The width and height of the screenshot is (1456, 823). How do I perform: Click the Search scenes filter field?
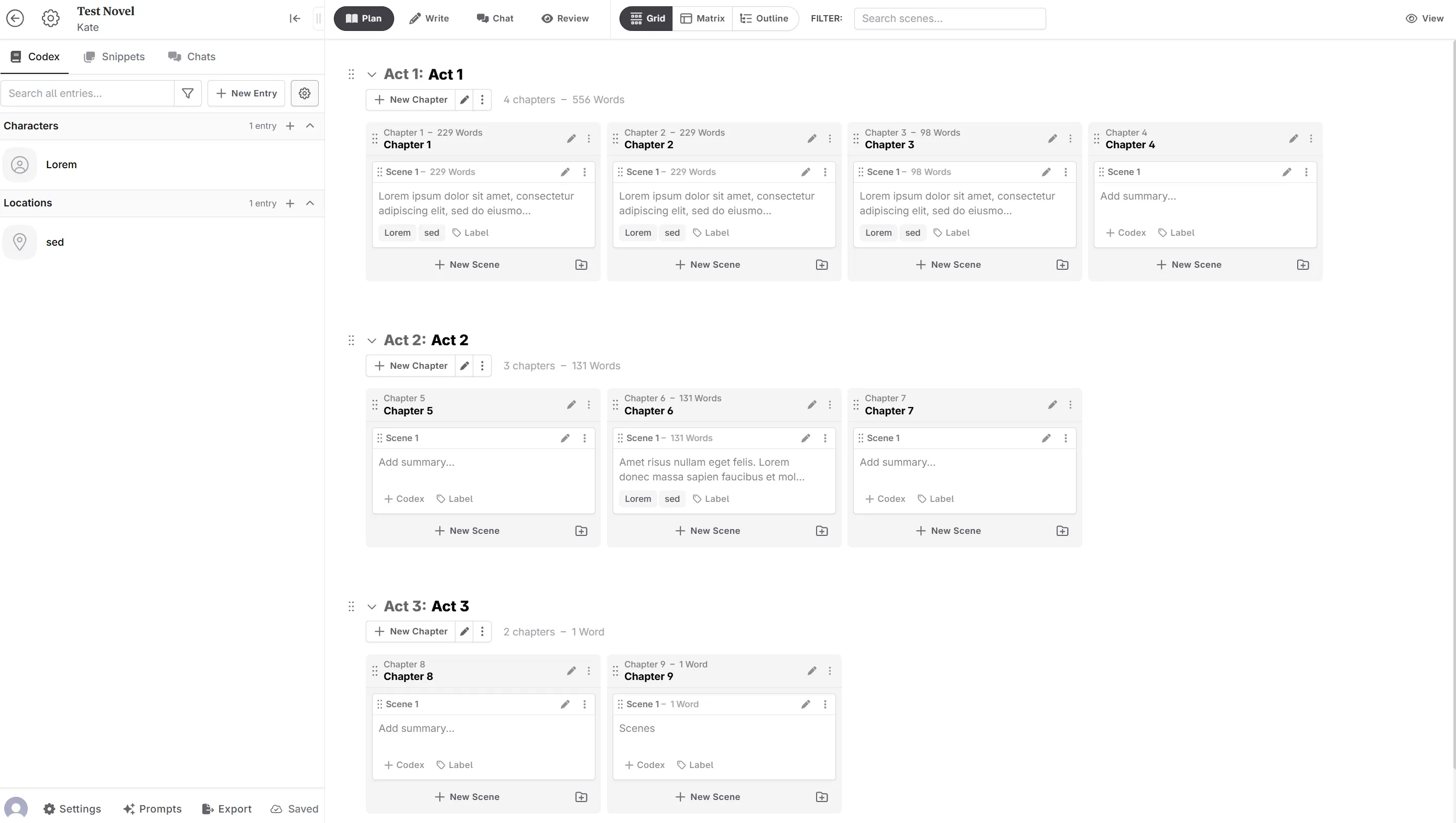(x=949, y=18)
